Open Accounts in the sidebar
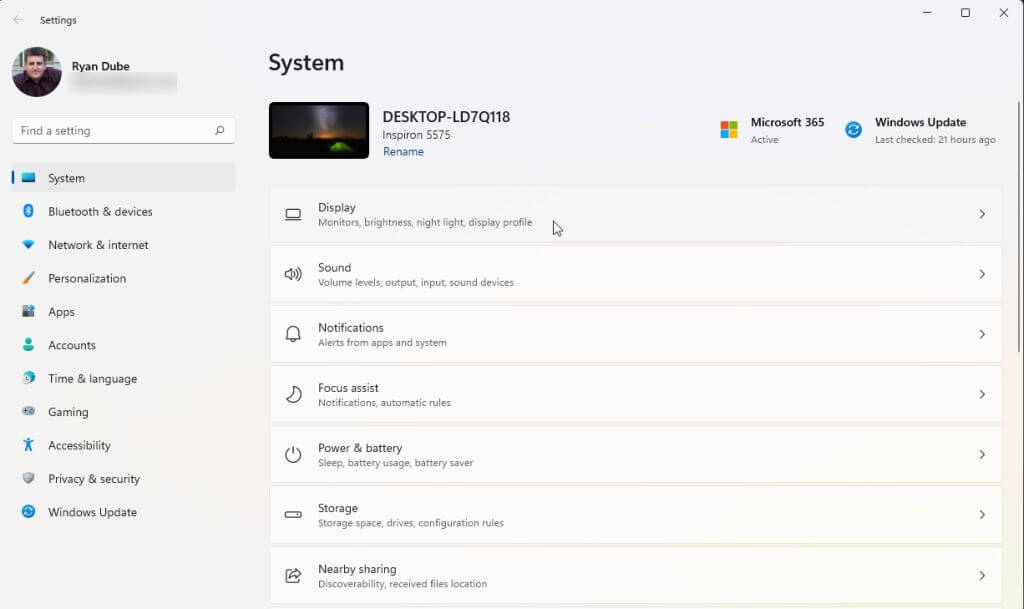 coord(72,345)
